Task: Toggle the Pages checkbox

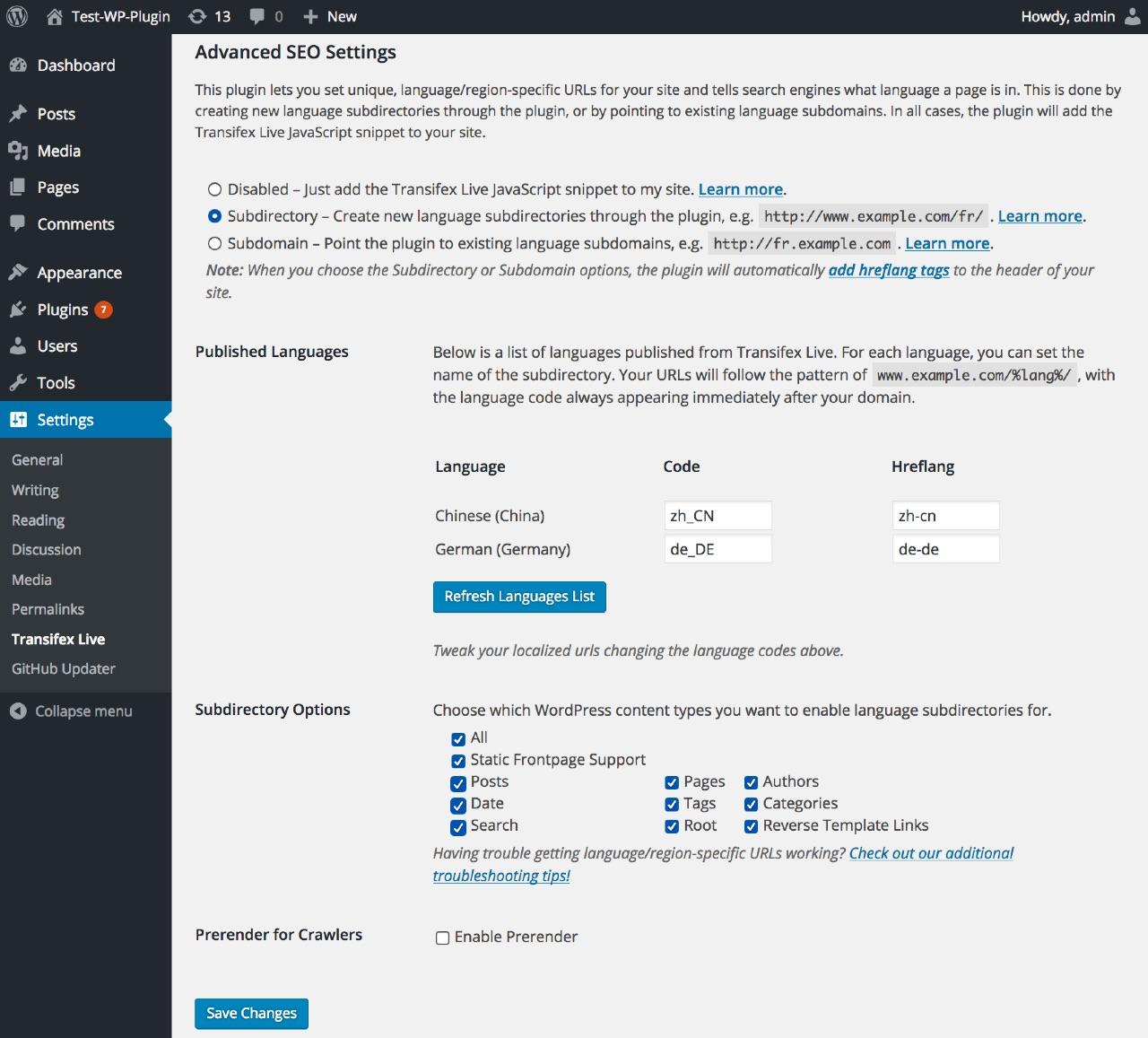Action: [672, 782]
